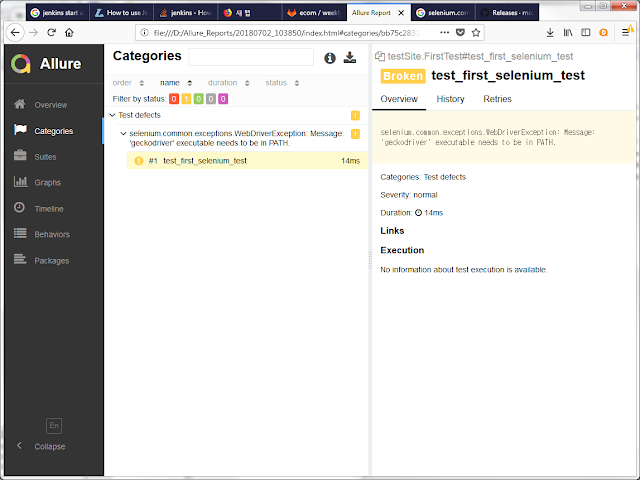Click the Test defects count badge
Screen dimensions: 640x480
[355, 116]
